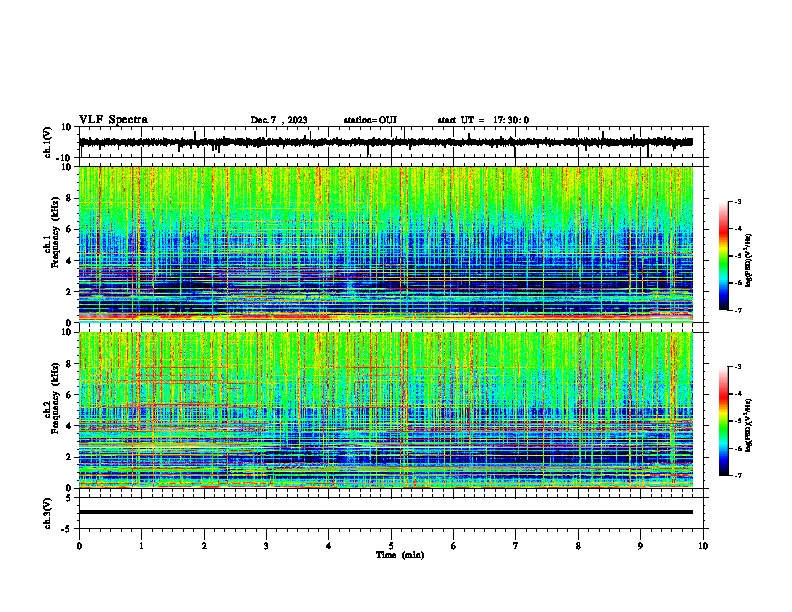Click inside the ch.2 spectrogram panel
This screenshot has width=792, height=612.
click(385, 410)
